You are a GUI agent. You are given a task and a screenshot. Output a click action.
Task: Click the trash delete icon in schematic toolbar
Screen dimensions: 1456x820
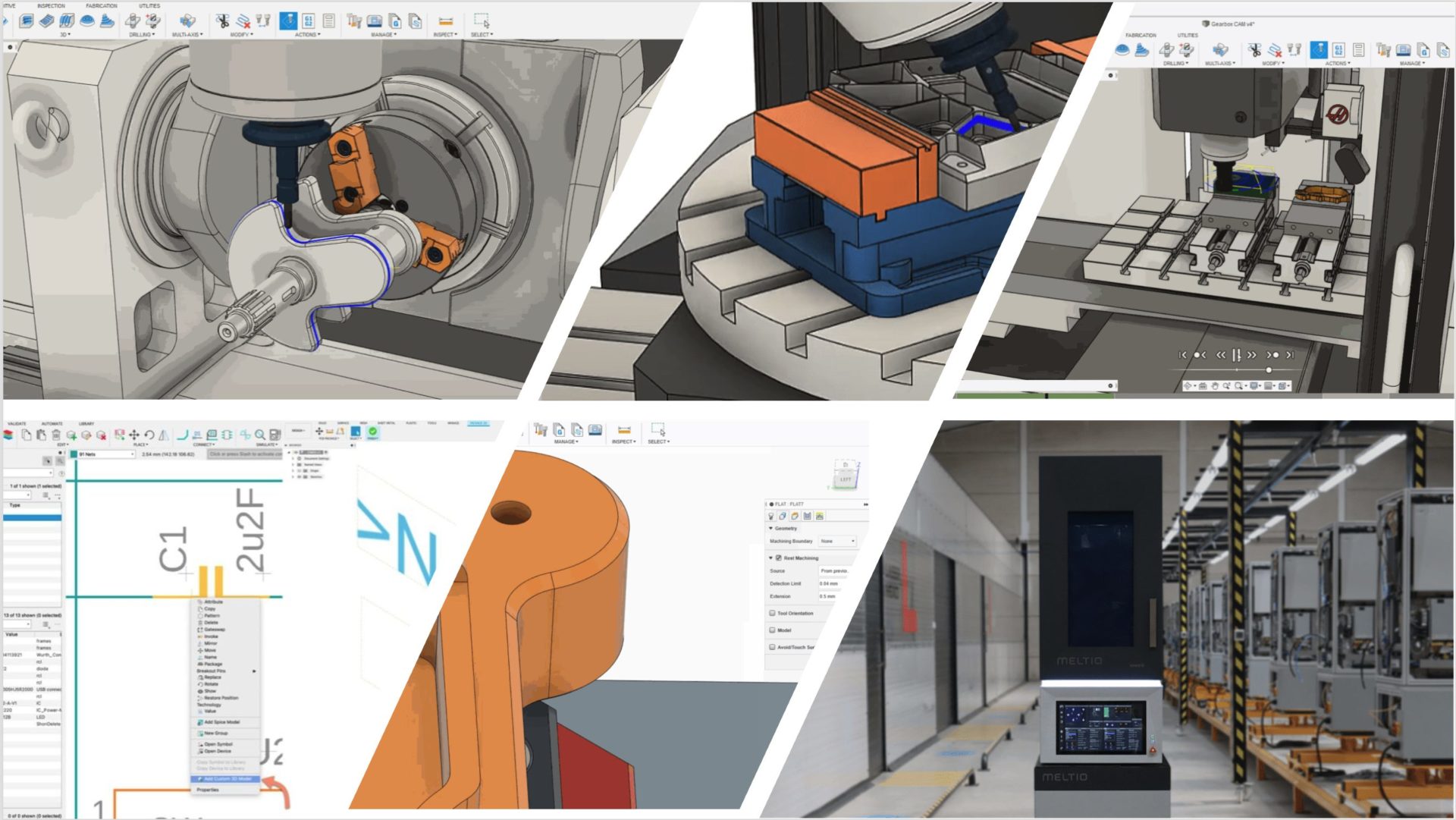click(56, 435)
